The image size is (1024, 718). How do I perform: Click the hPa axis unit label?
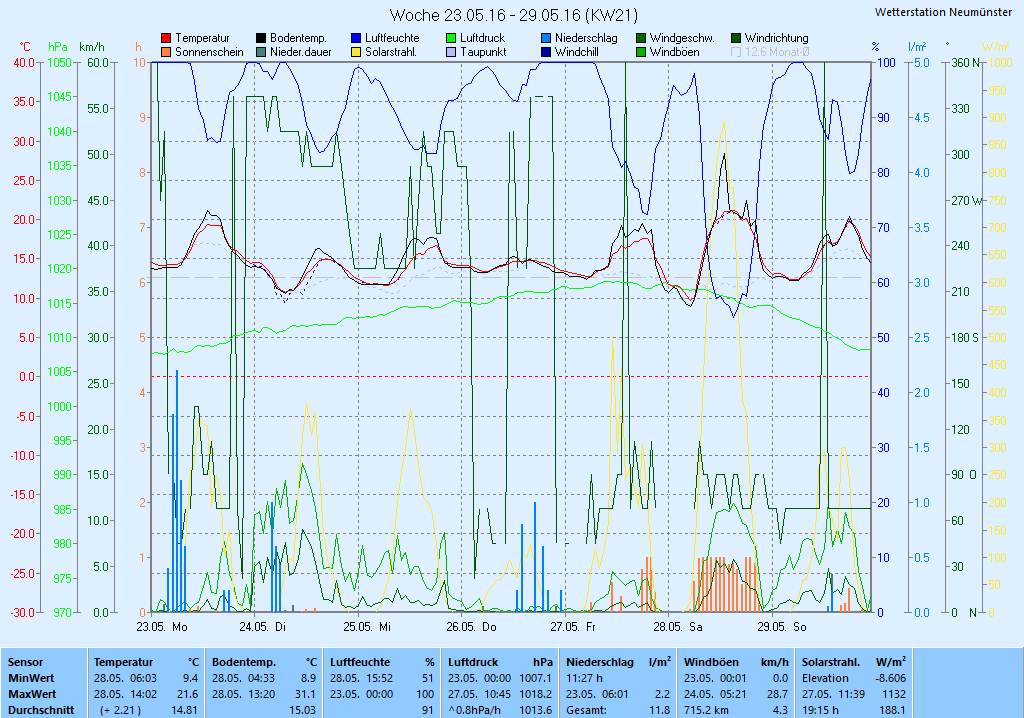tap(57, 47)
